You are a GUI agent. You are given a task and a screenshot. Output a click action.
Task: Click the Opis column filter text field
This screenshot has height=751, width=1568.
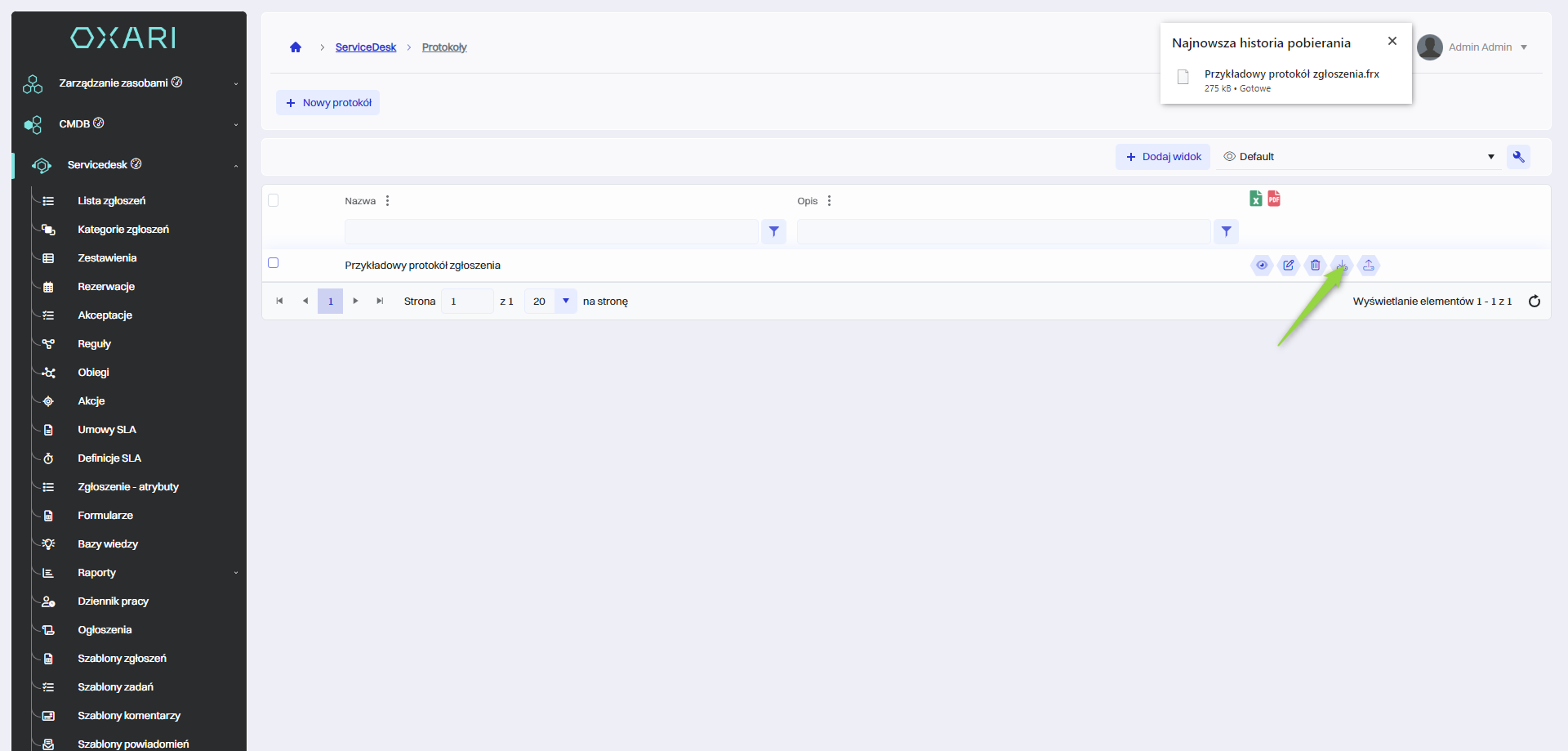point(1003,232)
